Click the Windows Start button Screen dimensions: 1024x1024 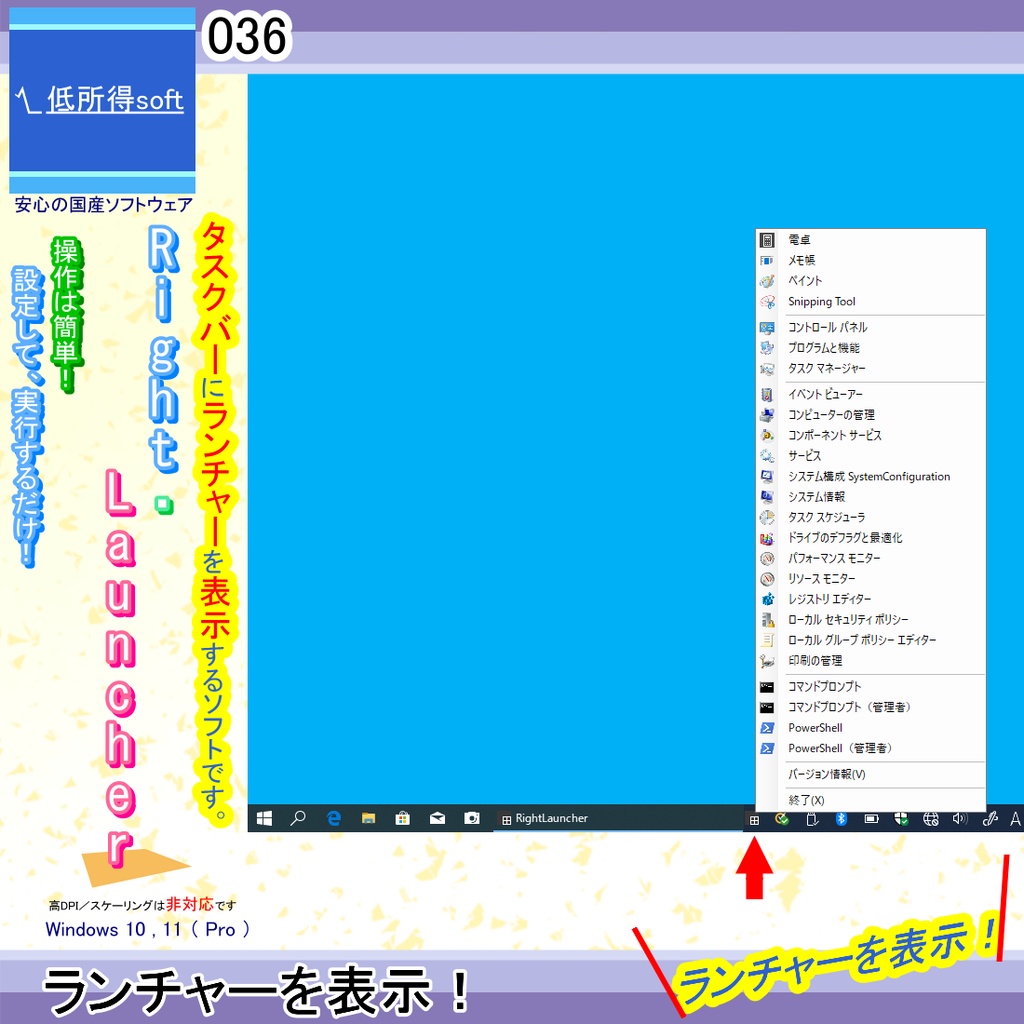(x=264, y=818)
